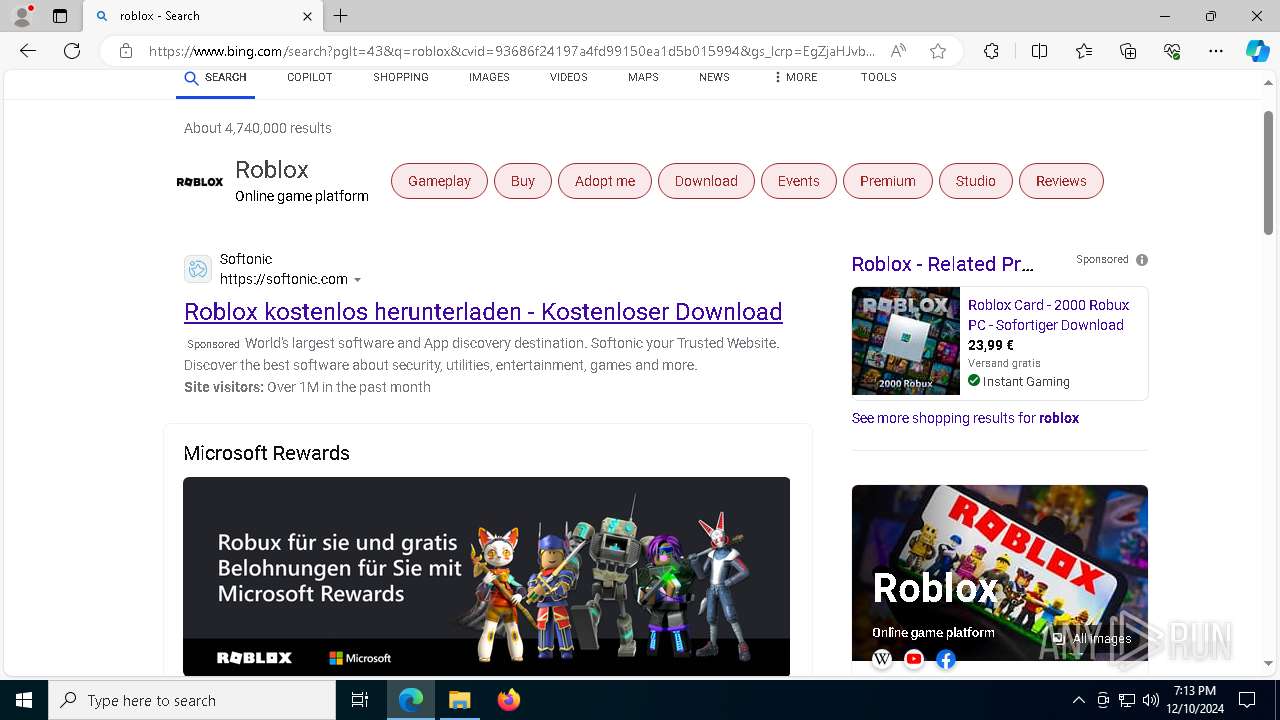Launch Firefox from taskbar

[508, 700]
